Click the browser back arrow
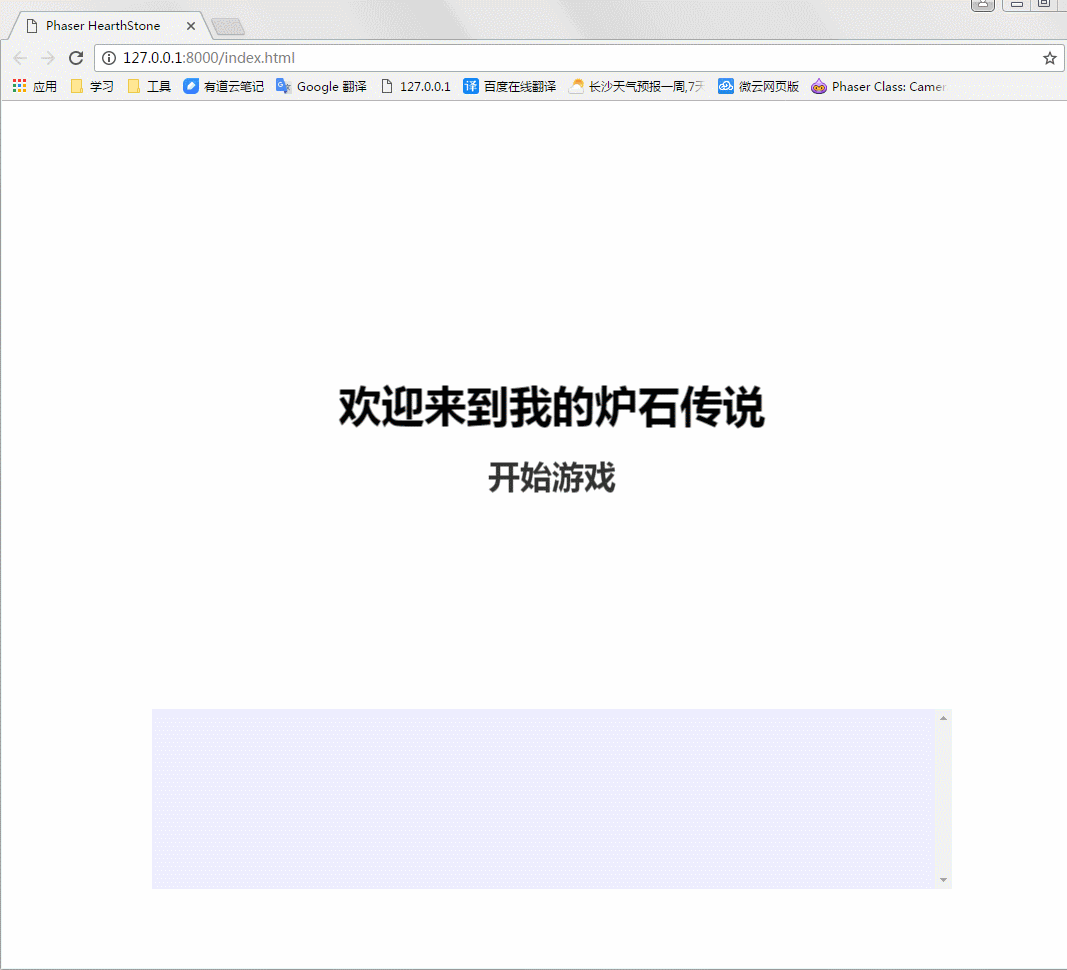 click(20, 58)
